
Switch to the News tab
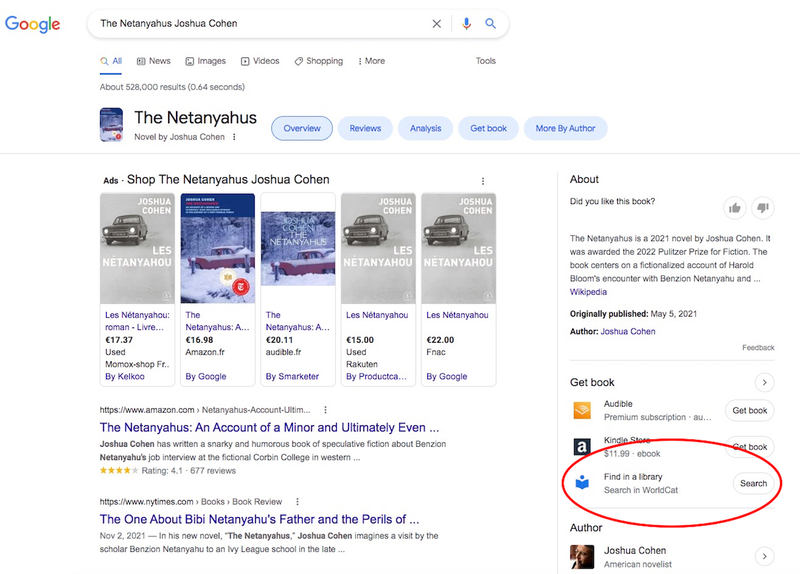coord(154,61)
